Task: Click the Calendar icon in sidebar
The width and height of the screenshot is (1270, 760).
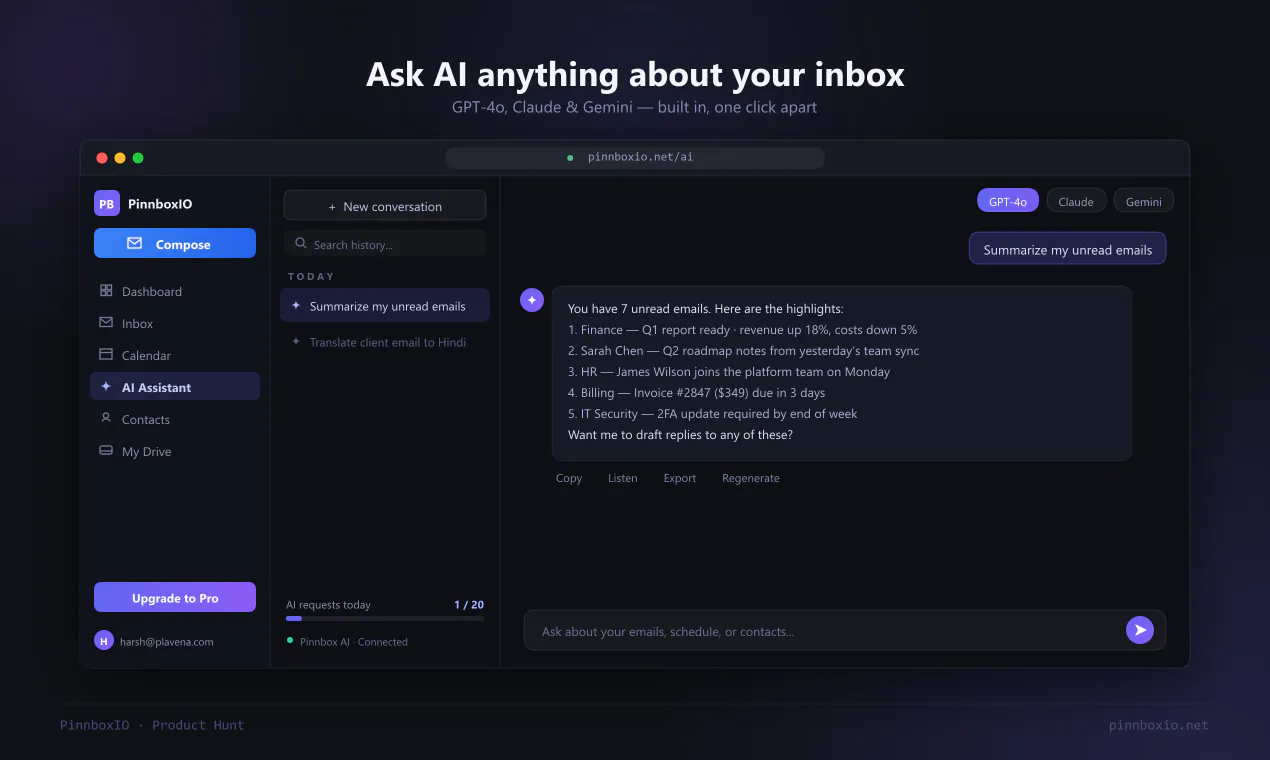Action: pos(106,355)
